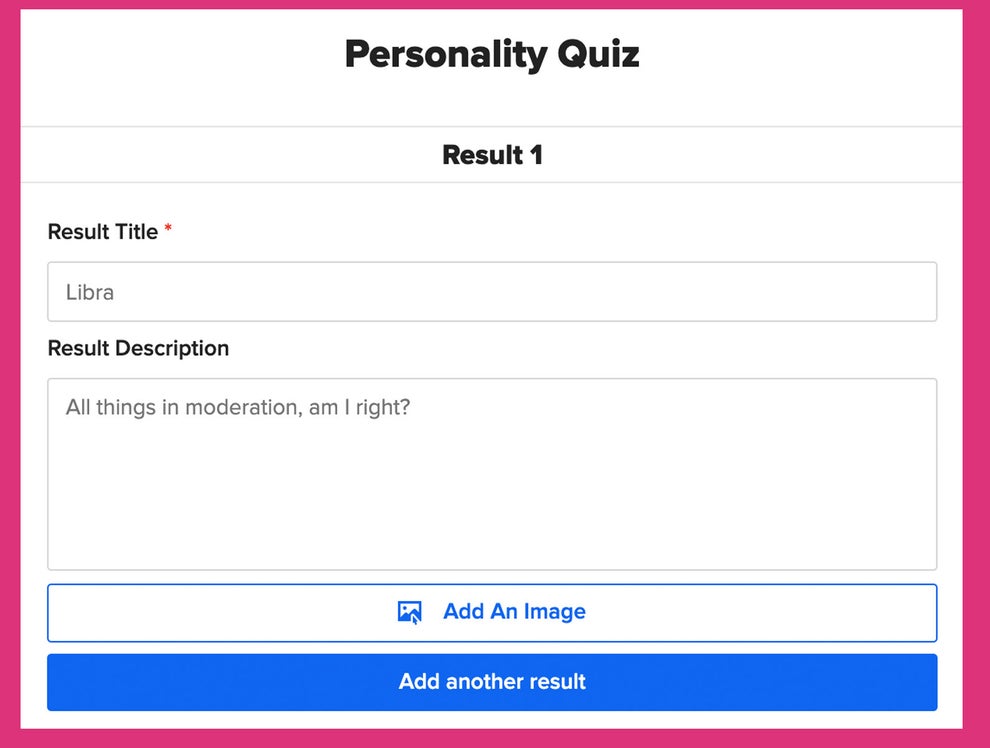Click the Result 1 section header

(x=492, y=155)
